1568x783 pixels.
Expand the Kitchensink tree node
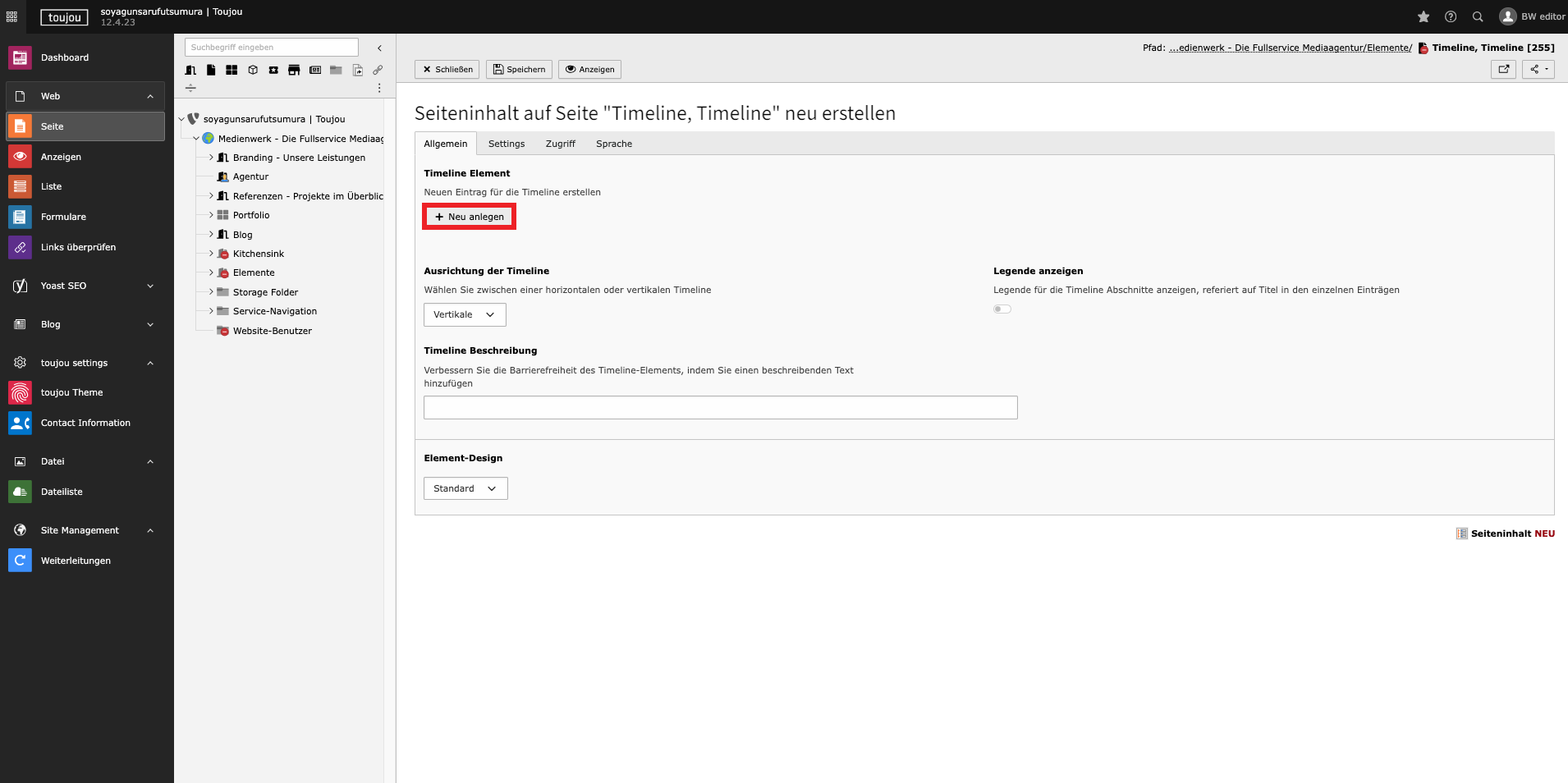point(211,254)
